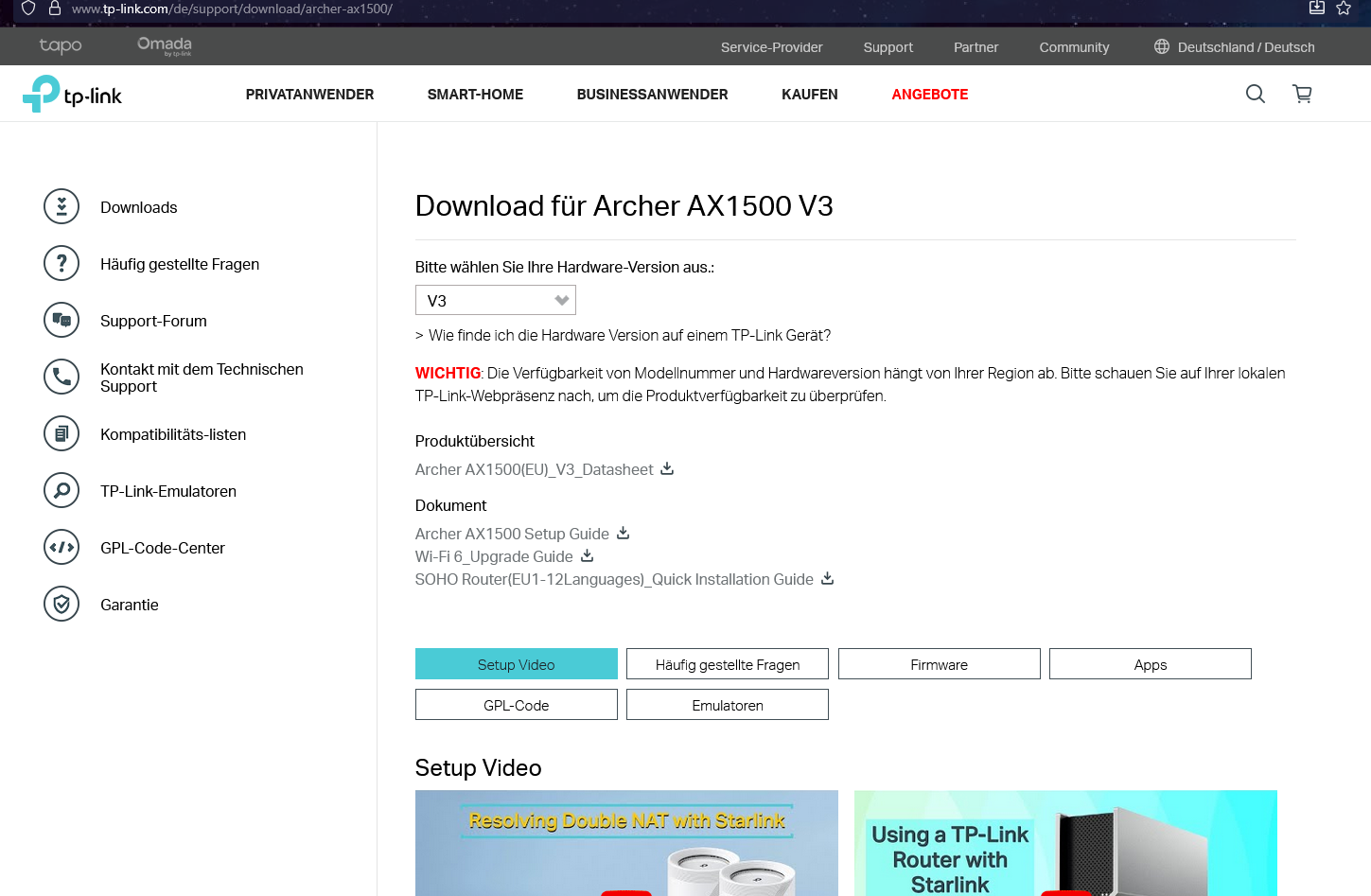1371x896 pixels.
Task: Click the GPL-Code-Center code icon
Action: click(x=62, y=547)
